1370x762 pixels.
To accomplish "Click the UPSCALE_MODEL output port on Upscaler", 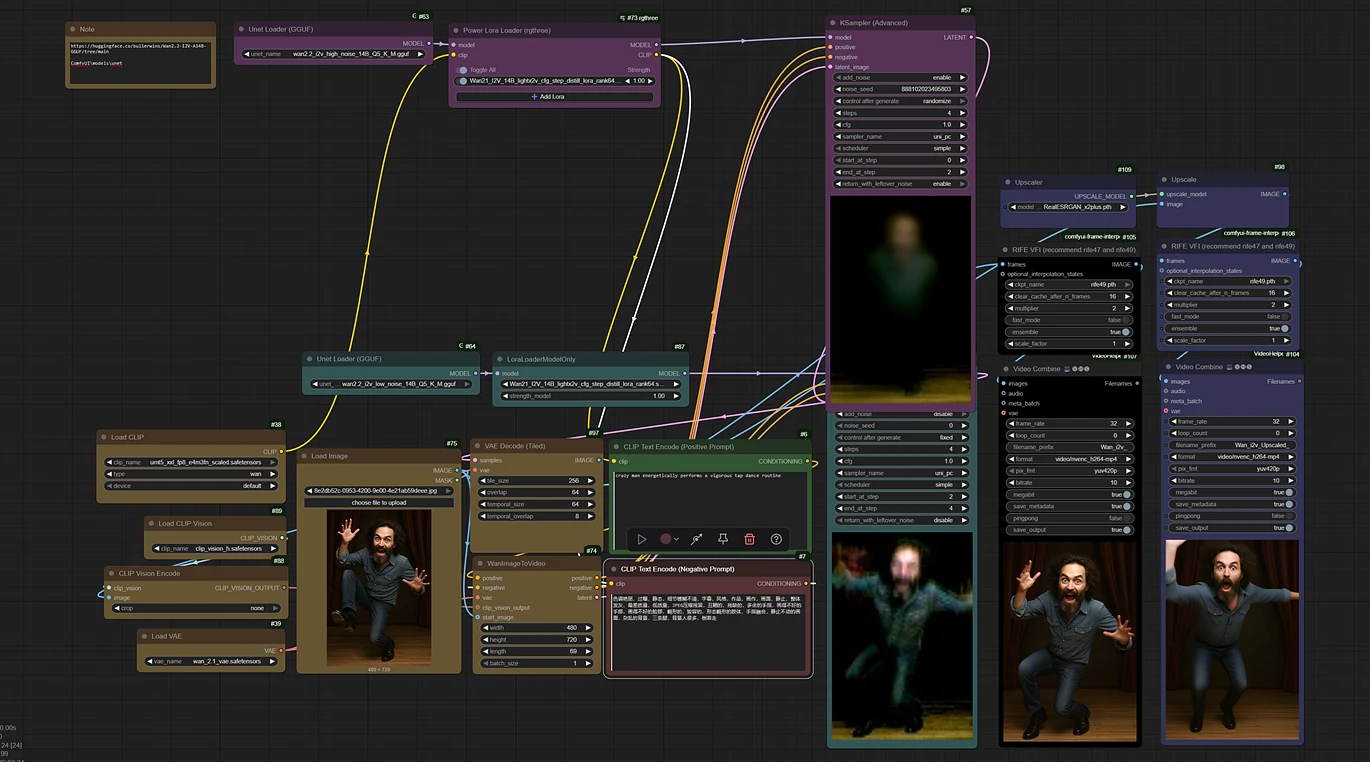I will click(x=1133, y=196).
